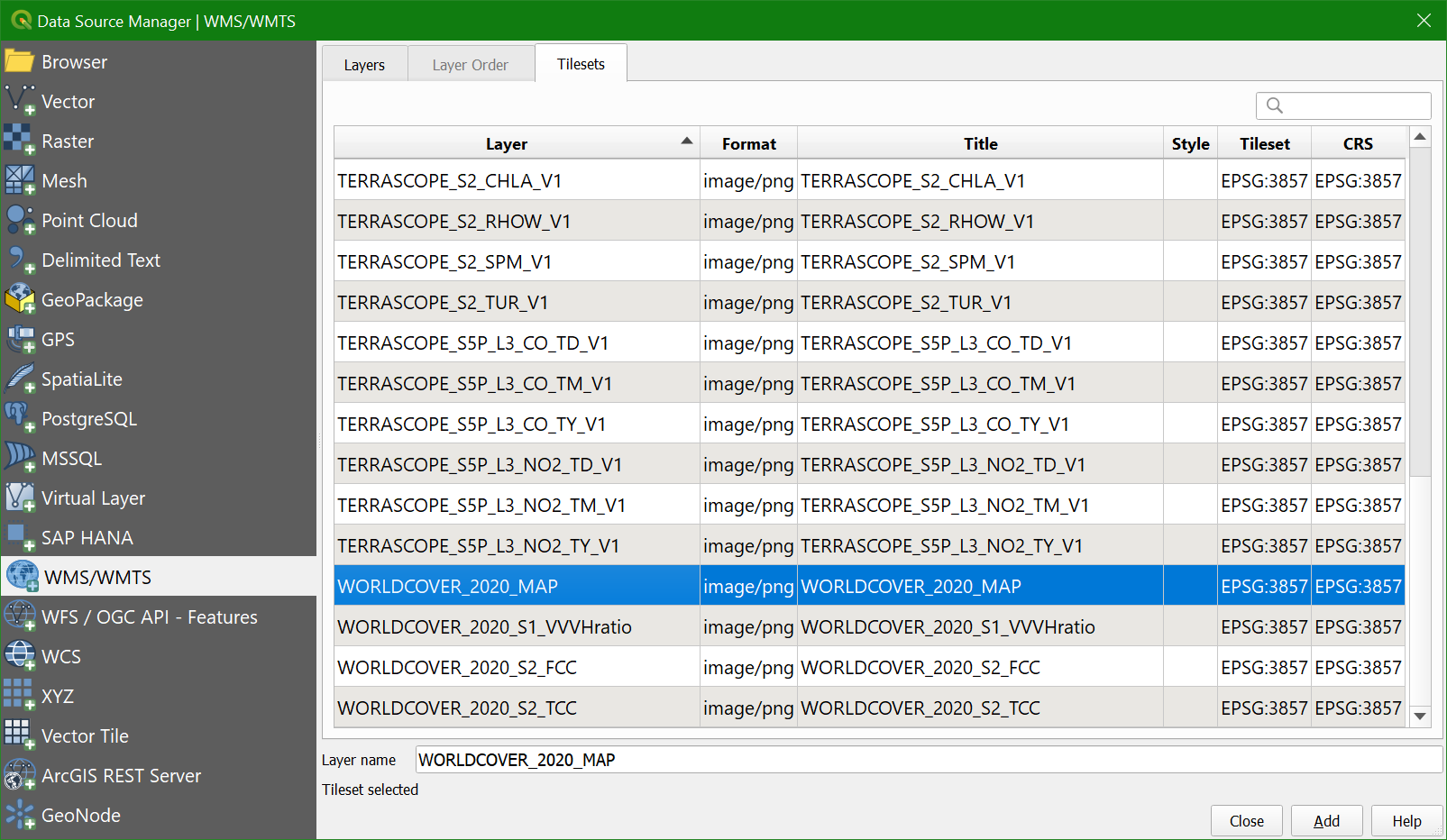Screen dimensions: 1447x840
Task: Click the tileset search field
Action: pyautogui.click(x=1343, y=105)
